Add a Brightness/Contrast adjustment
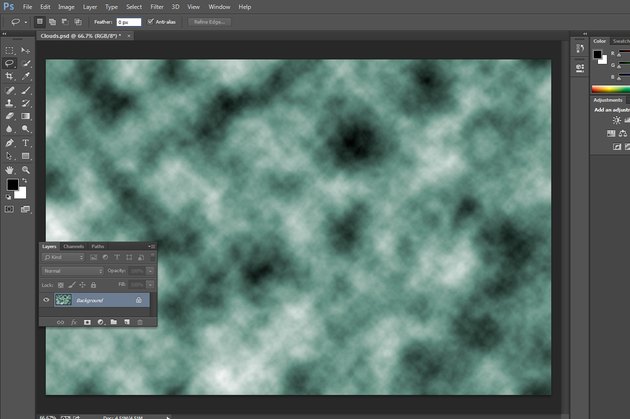Image resolution: width=630 pixels, height=419 pixels. (616, 120)
